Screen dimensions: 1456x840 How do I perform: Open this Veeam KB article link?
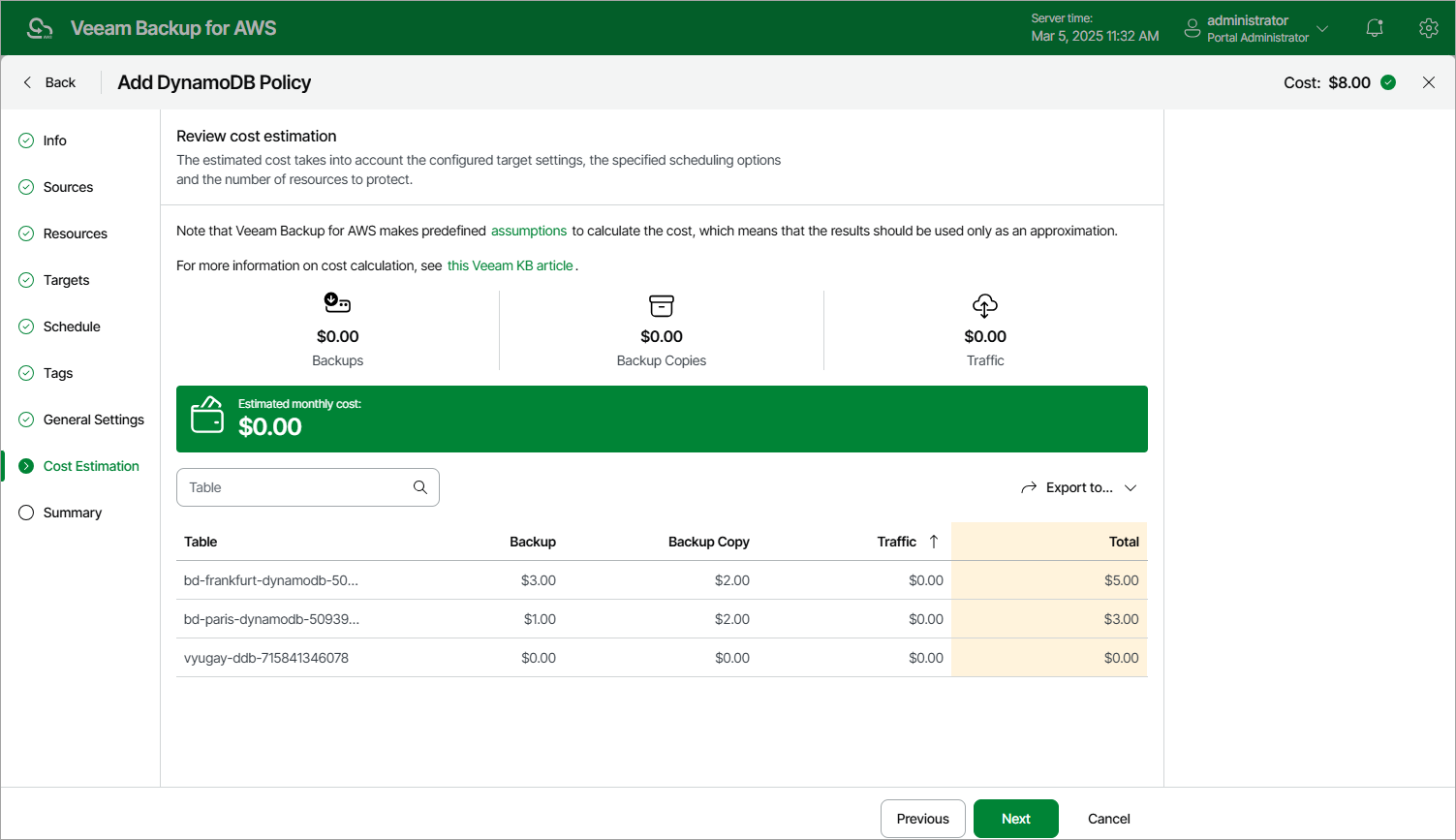click(511, 265)
